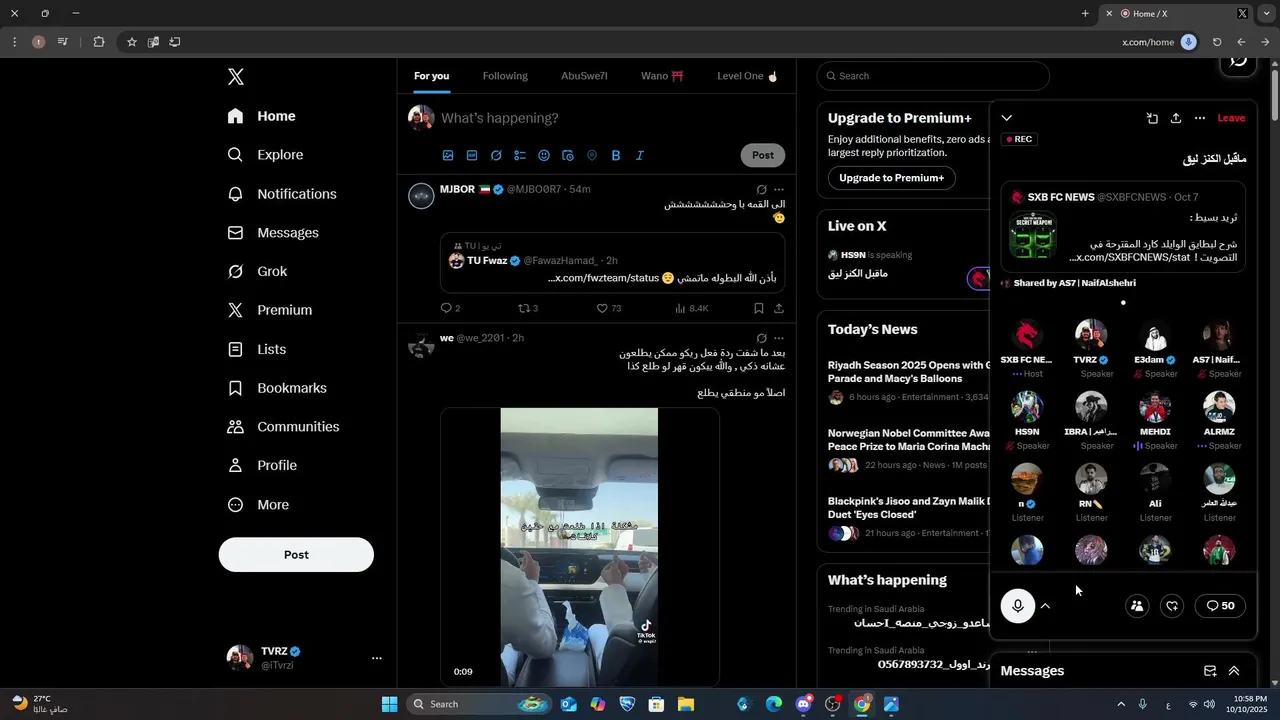The width and height of the screenshot is (1280, 720).
Task: Expand microphone options arrow in Space
Action: (x=1045, y=606)
